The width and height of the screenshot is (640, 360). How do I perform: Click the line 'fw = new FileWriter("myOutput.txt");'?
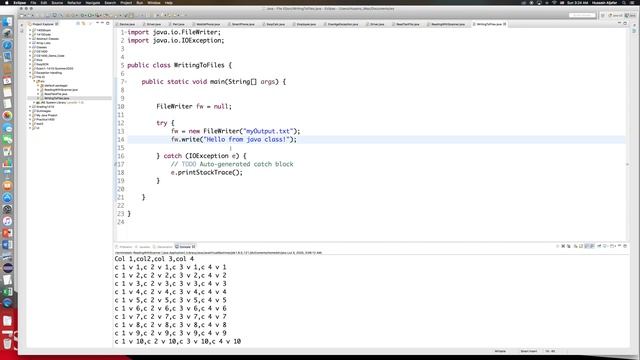pos(236,131)
